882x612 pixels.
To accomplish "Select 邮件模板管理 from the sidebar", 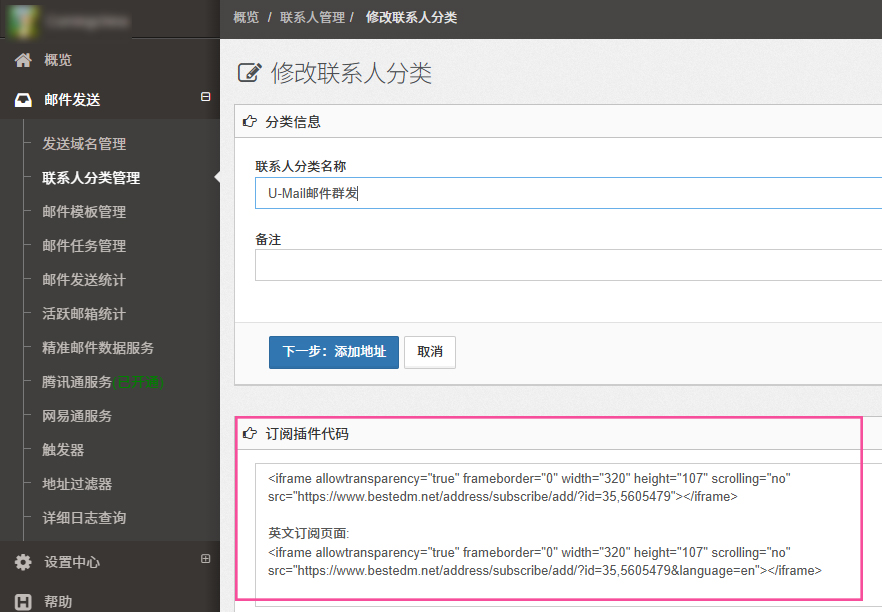I will click(84, 212).
